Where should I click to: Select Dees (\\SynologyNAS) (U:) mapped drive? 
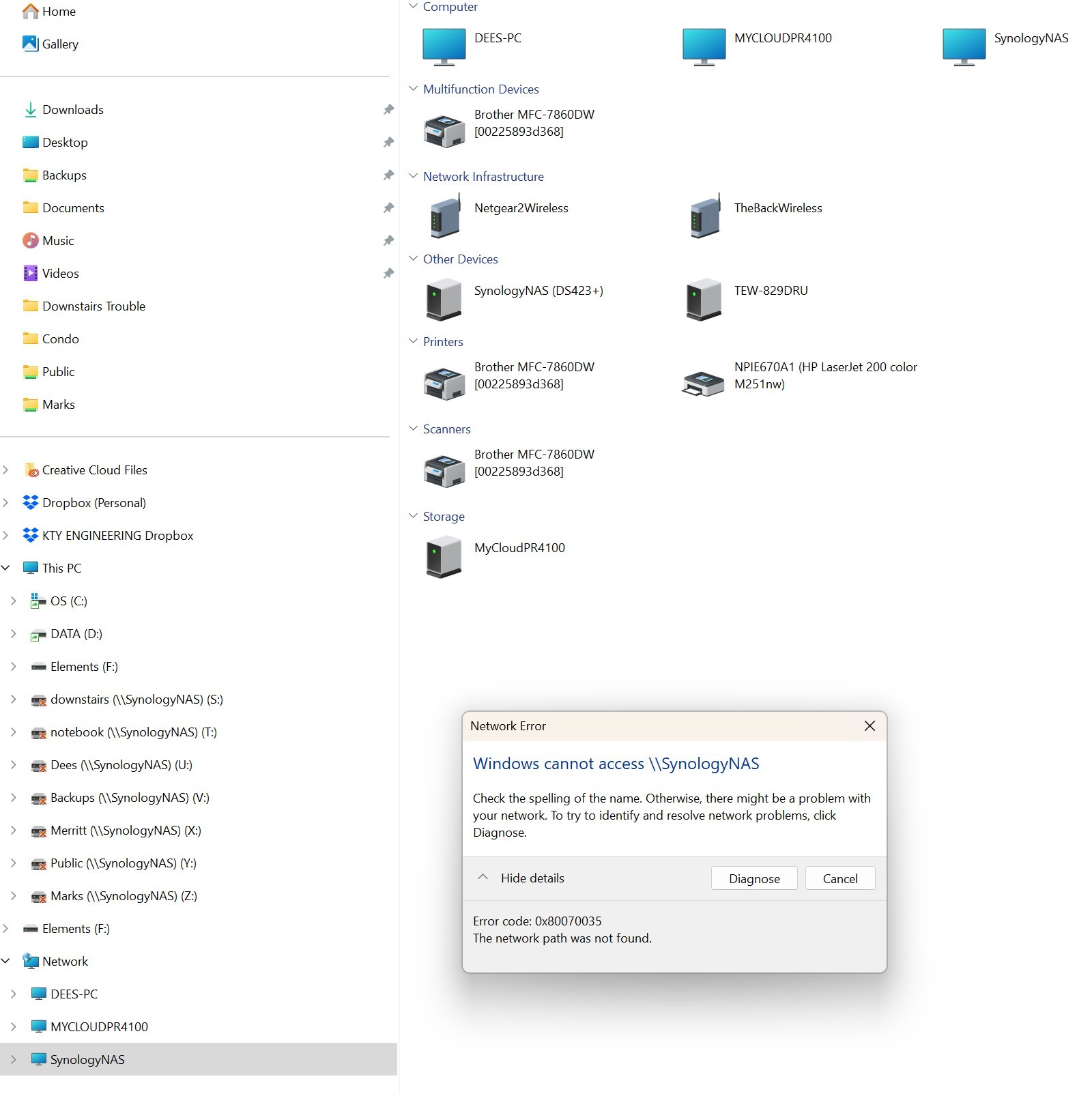pyautogui.click(x=112, y=764)
